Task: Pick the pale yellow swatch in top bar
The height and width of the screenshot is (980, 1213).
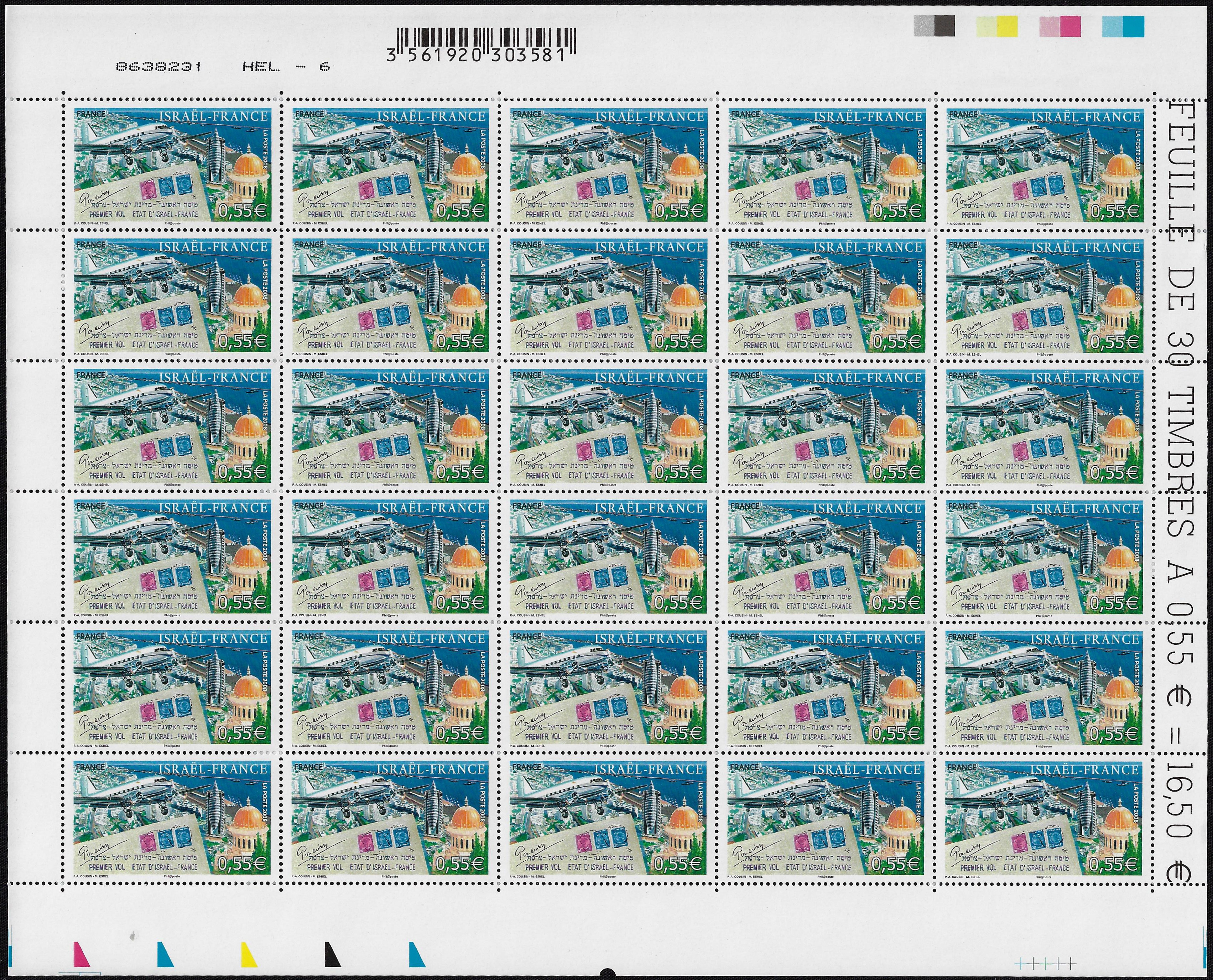Action: click(x=986, y=26)
